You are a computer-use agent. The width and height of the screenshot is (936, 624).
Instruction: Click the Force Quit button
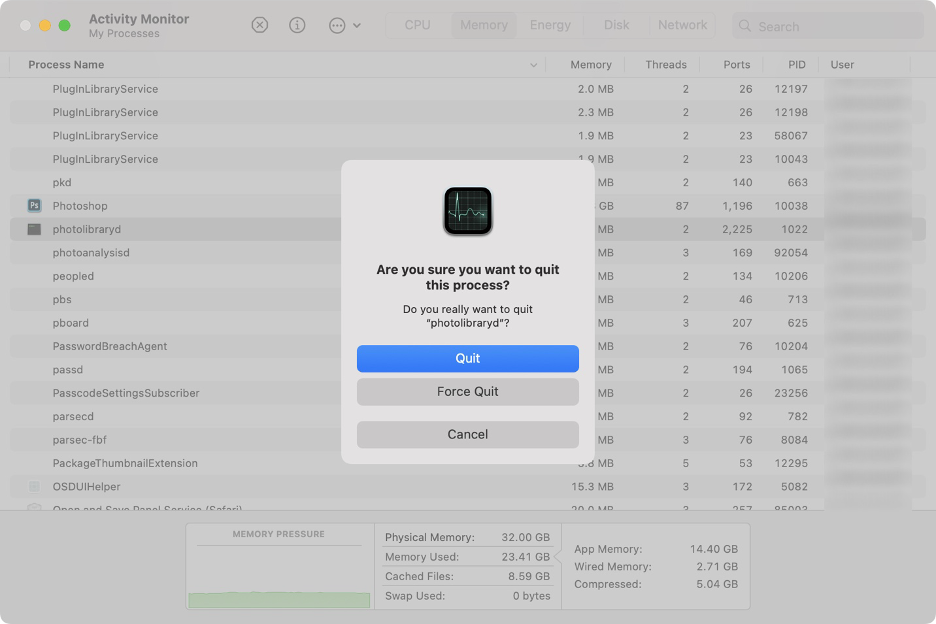coord(467,392)
